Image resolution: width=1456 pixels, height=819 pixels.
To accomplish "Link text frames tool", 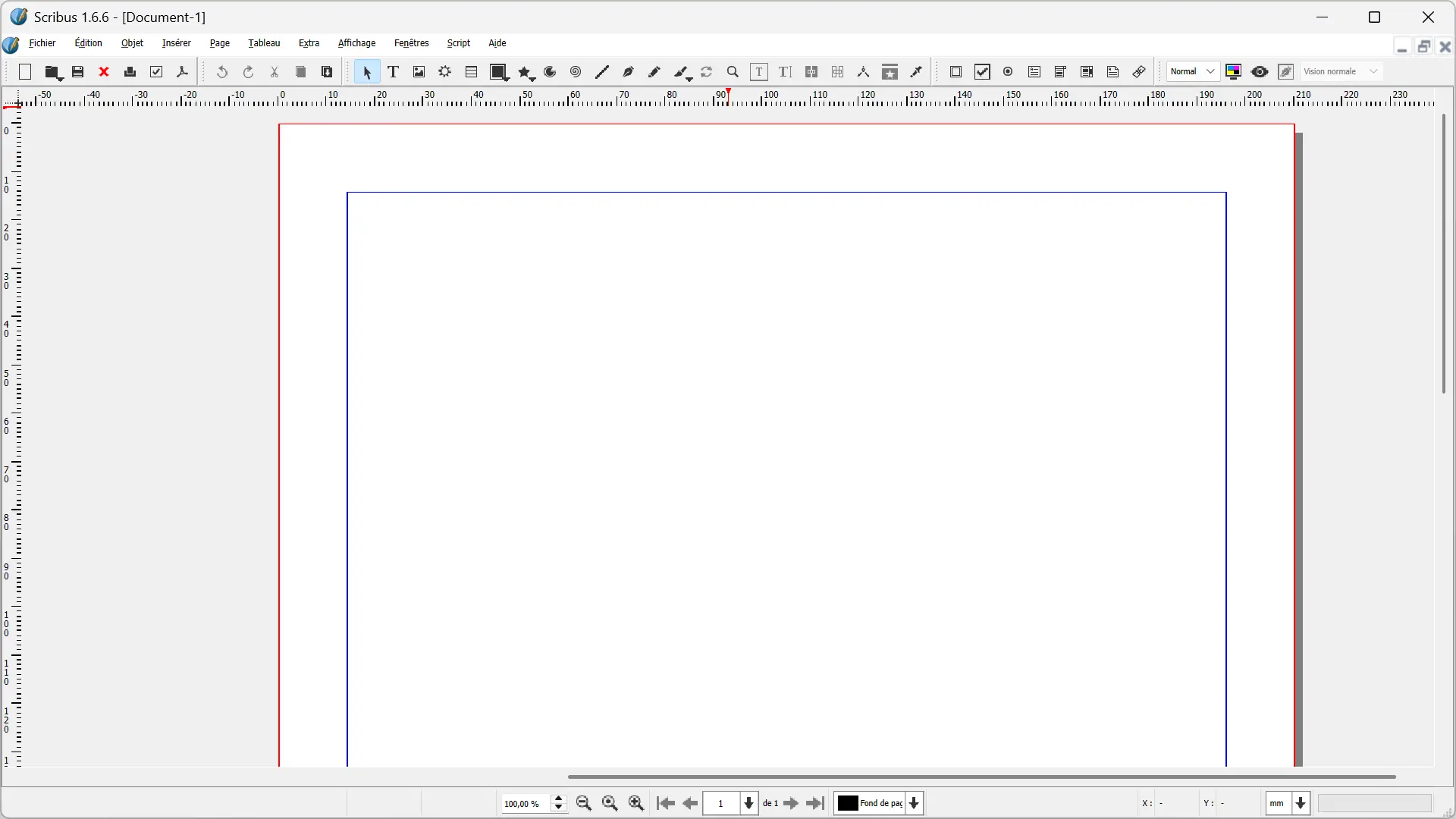I will point(811,72).
